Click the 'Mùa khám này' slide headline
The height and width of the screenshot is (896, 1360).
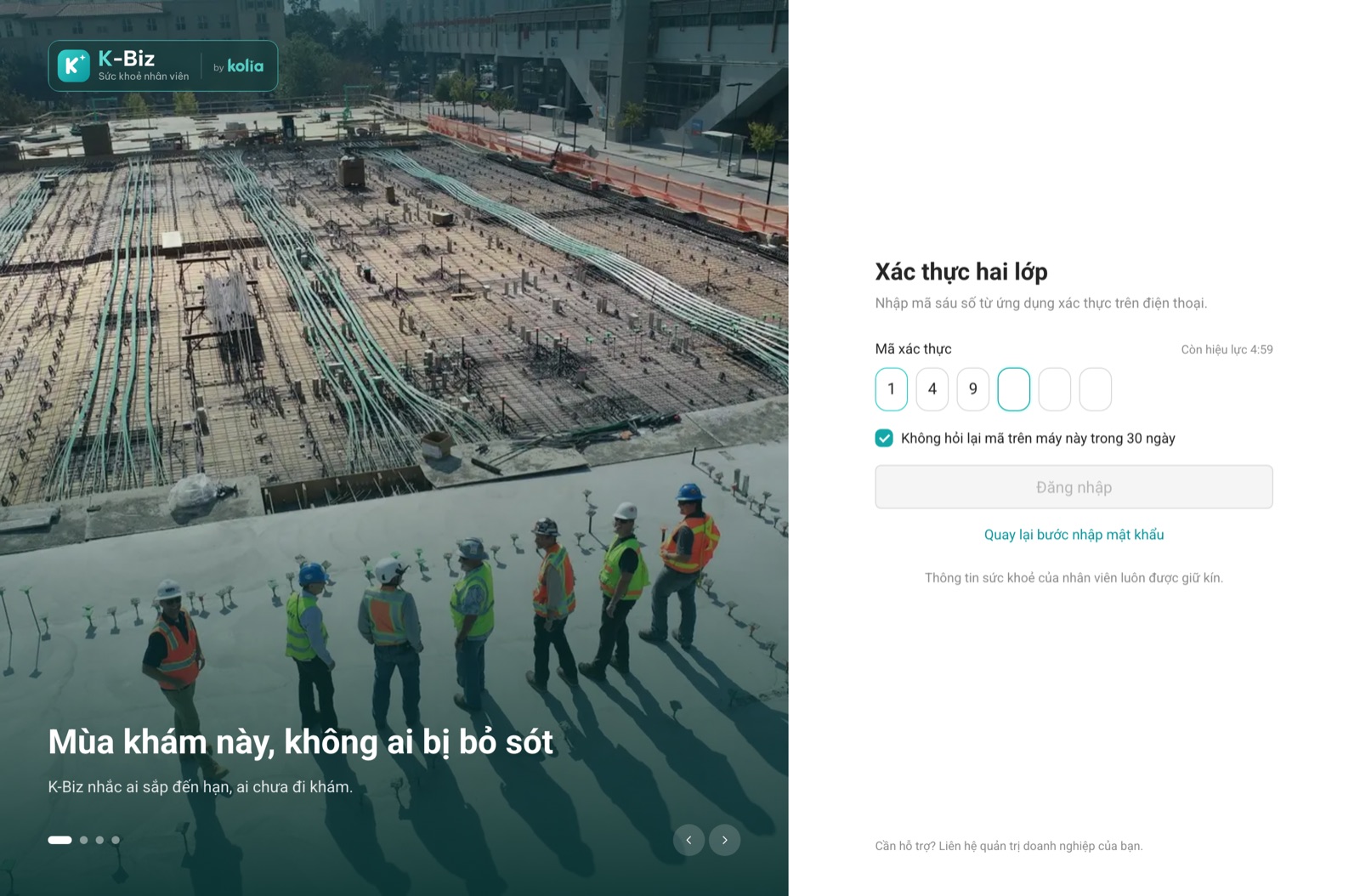[x=300, y=742]
